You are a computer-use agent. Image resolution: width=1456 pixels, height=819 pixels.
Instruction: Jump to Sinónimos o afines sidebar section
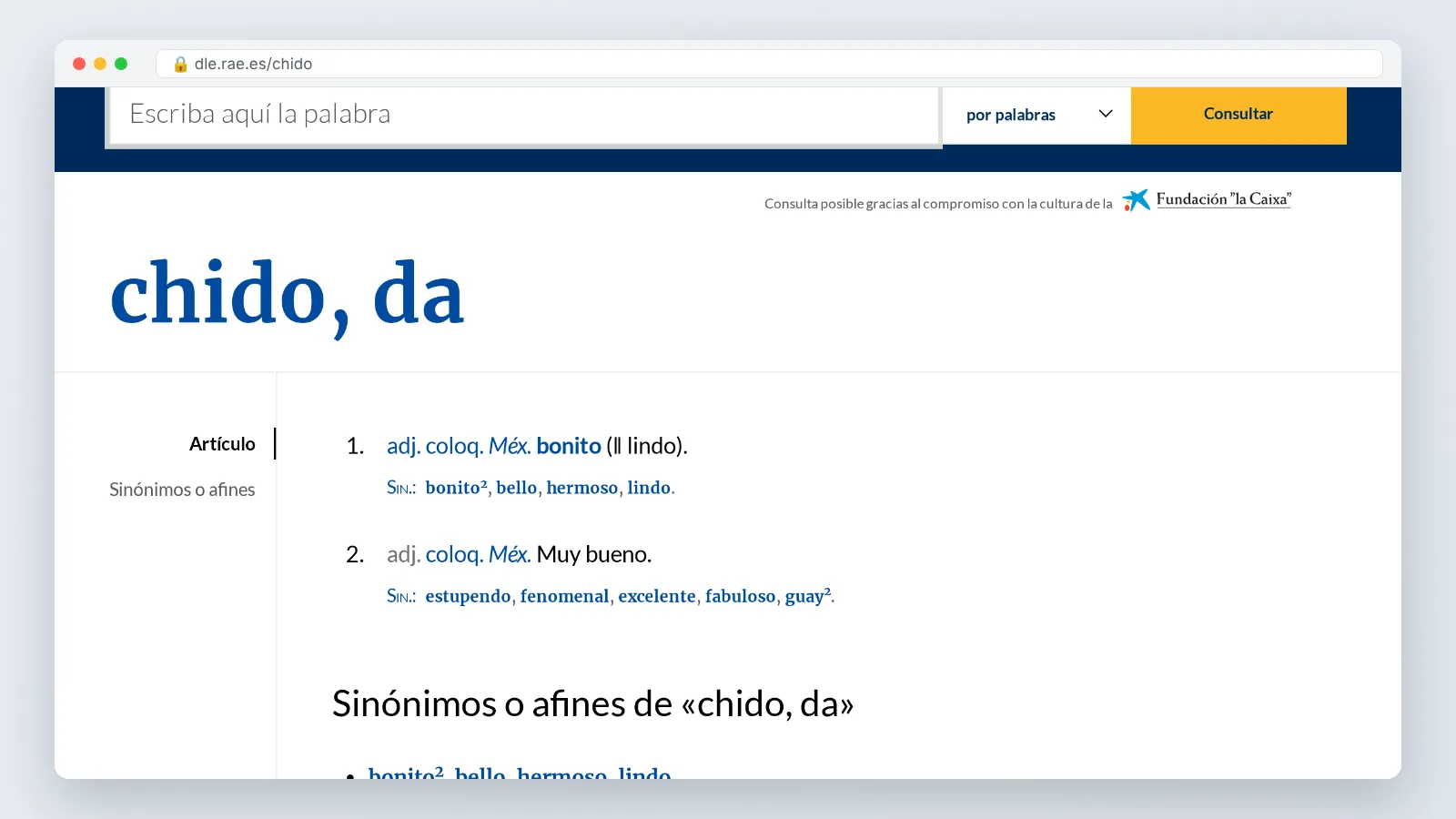(x=182, y=490)
